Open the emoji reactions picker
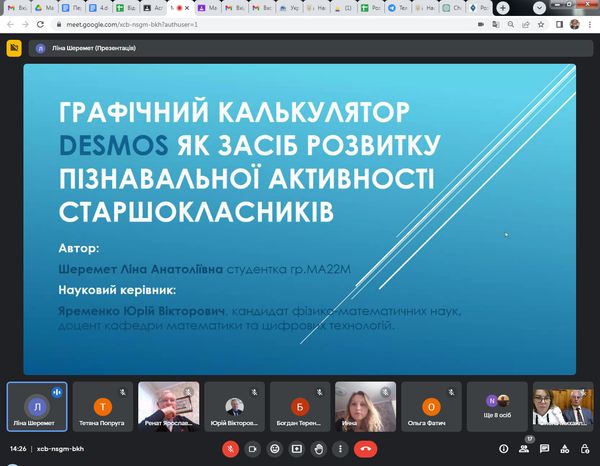The image size is (600, 466). click(x=275, y=449)
